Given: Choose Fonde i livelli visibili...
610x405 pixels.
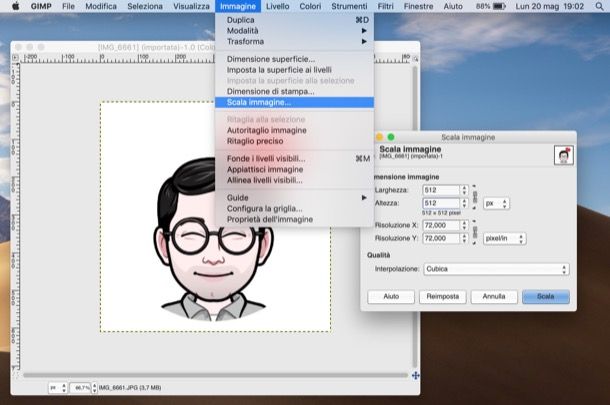Looking at the screenshot, I should click(x=294, y=159).
